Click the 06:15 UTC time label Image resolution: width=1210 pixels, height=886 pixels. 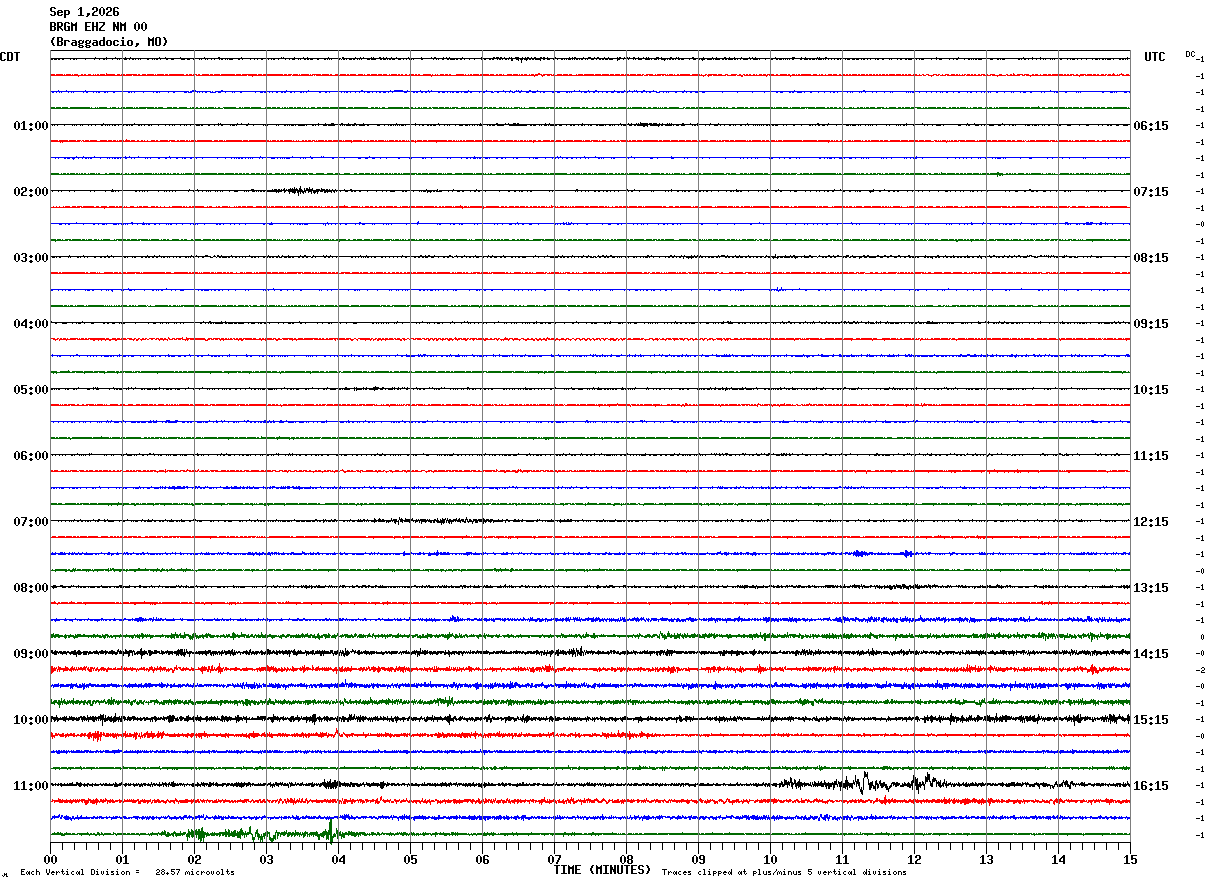[1151, 126]
